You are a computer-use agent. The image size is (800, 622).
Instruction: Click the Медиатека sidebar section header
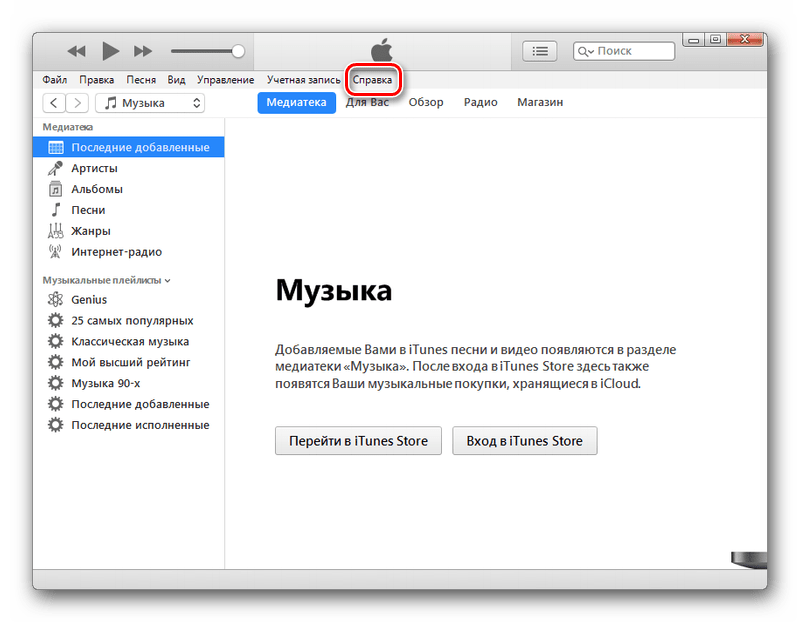click(x=67, y=127)
